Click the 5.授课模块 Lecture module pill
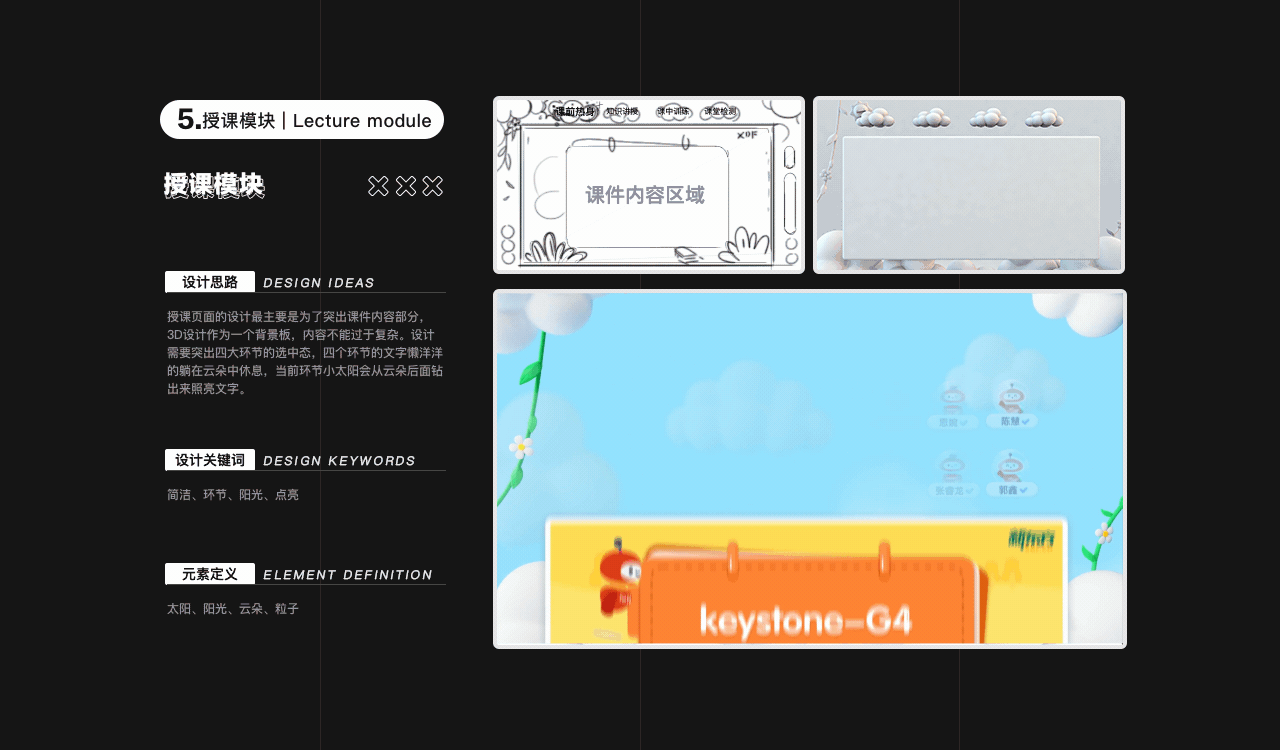The height and width of the screenshot is (750, 1280). click(302, 119)
